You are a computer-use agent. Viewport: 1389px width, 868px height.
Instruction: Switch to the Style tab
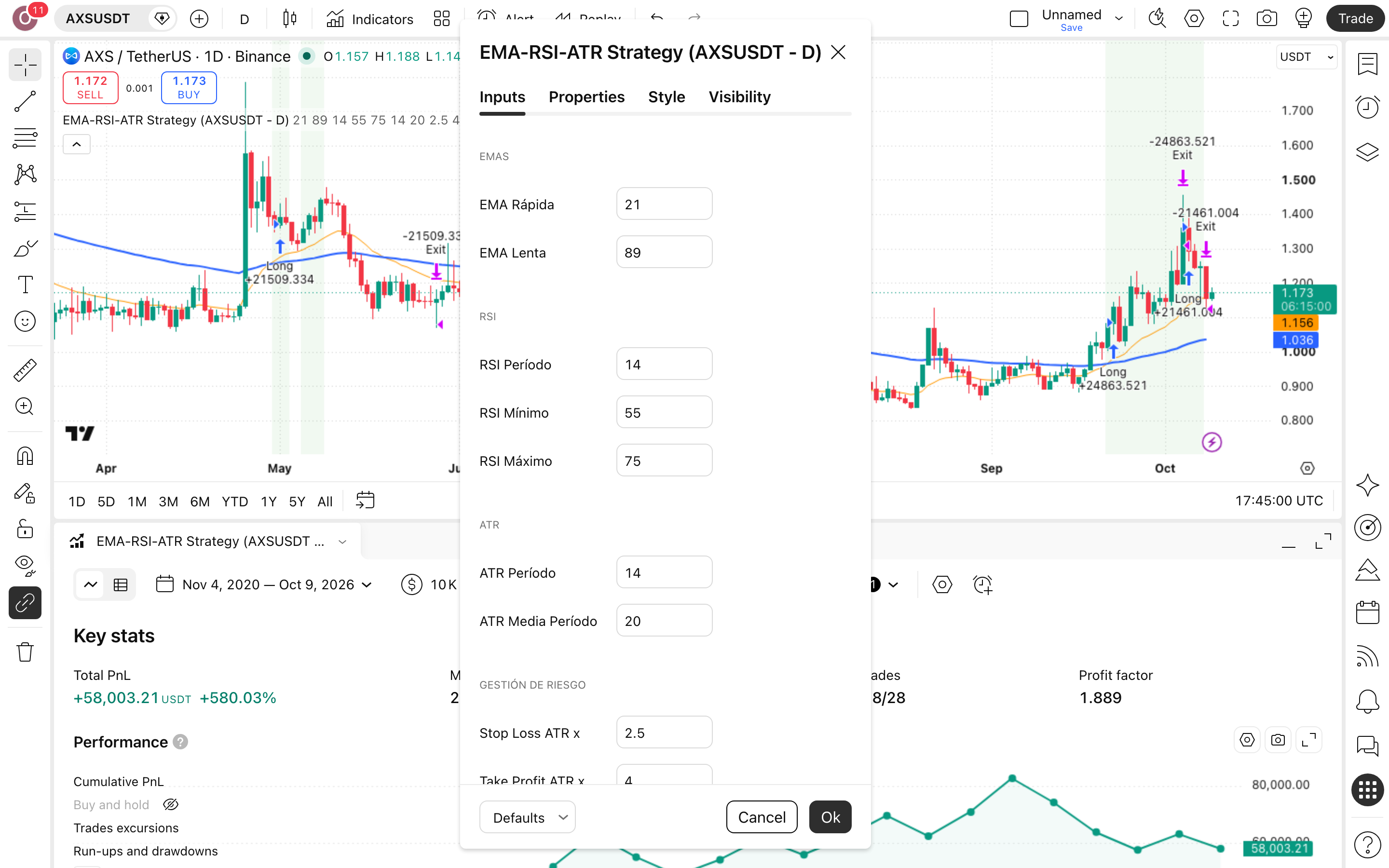tap(667, 97)
